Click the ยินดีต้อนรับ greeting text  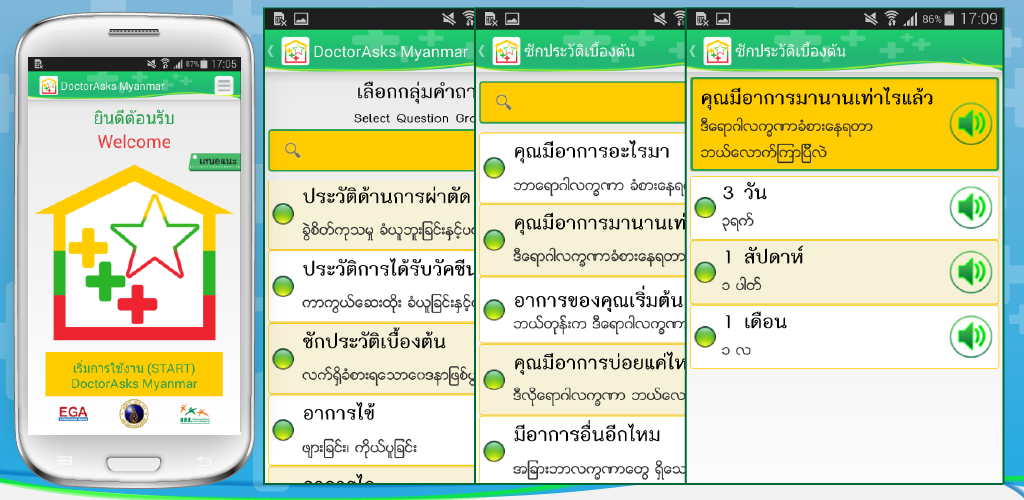coord(134,119)
